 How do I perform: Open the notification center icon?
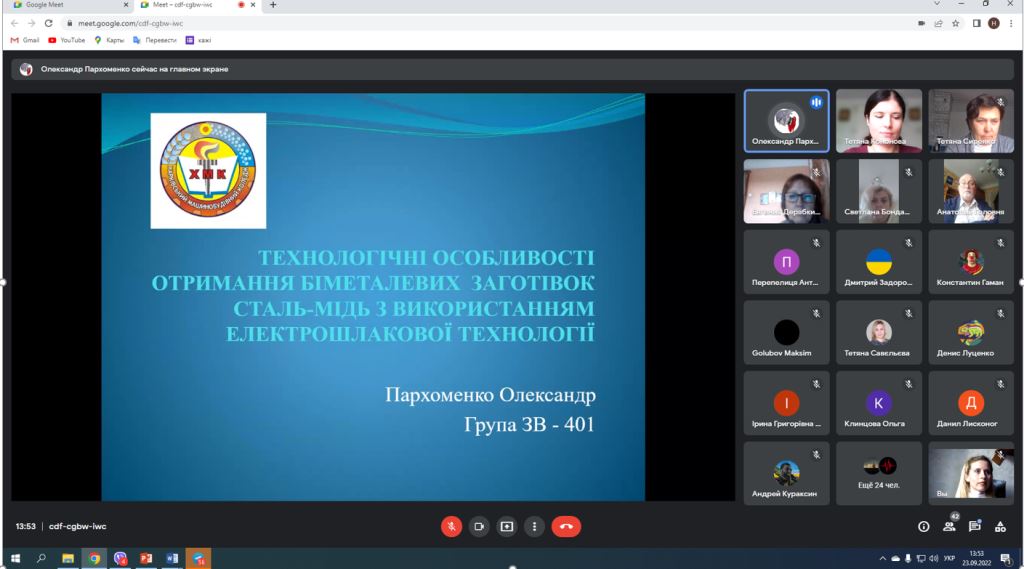(1006, 559)
